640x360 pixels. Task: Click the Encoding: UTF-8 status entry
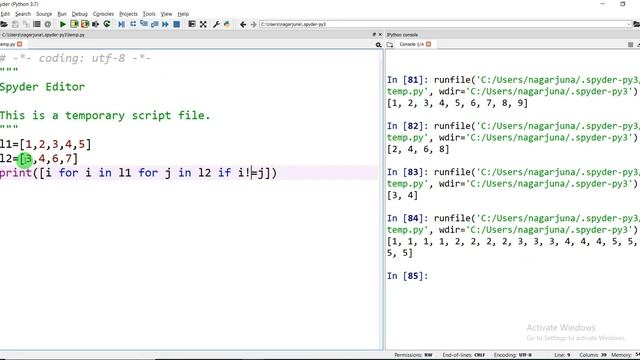[x=513, y=355]
